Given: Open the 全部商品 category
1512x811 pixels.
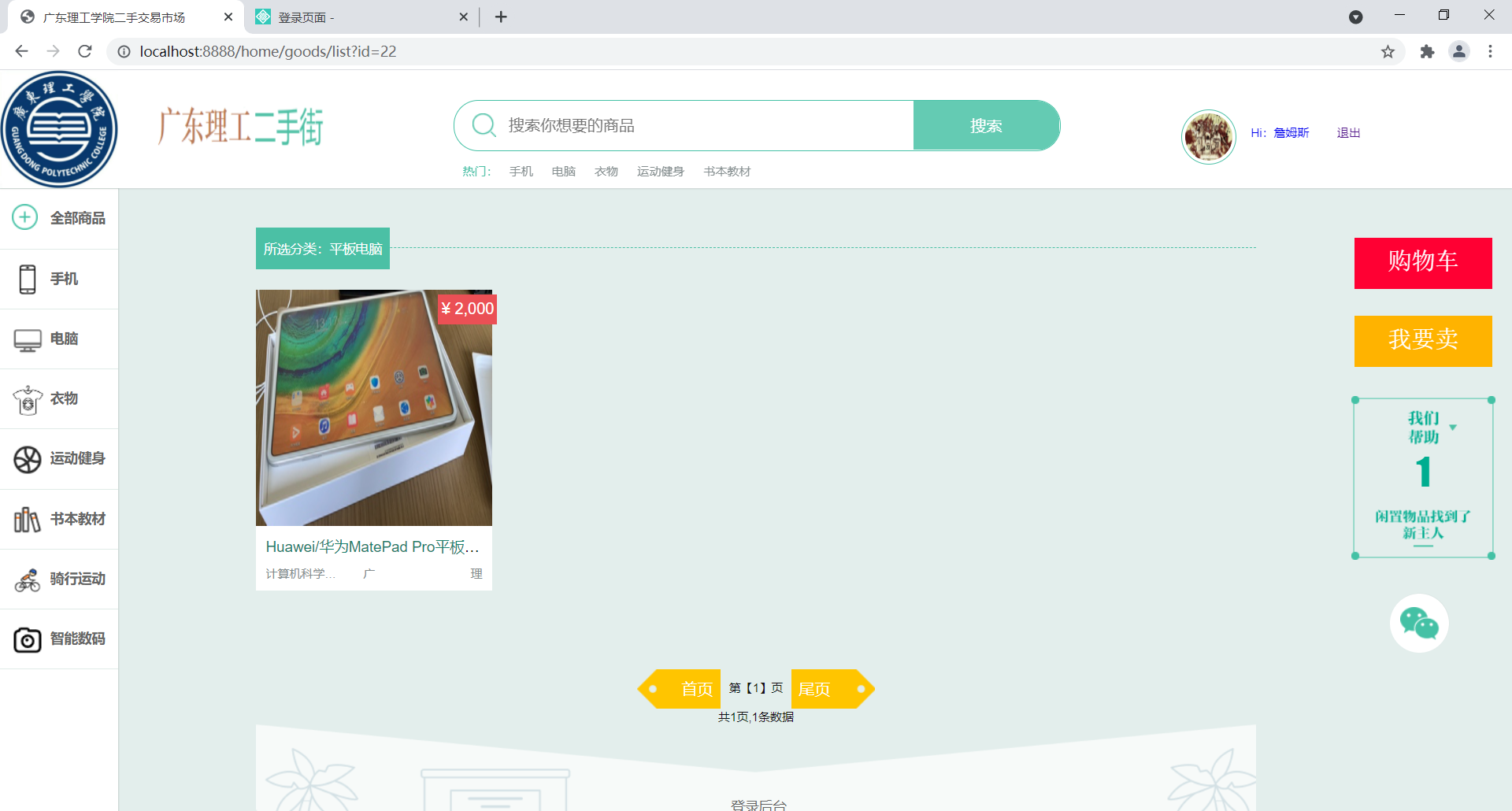Looking at the screenshot, I should point(59,219).
